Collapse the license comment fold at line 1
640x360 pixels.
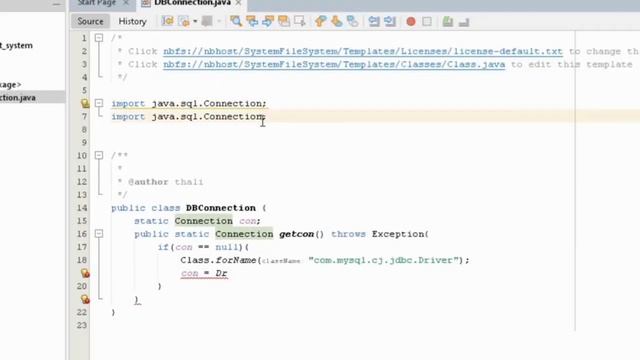[99, 38]
